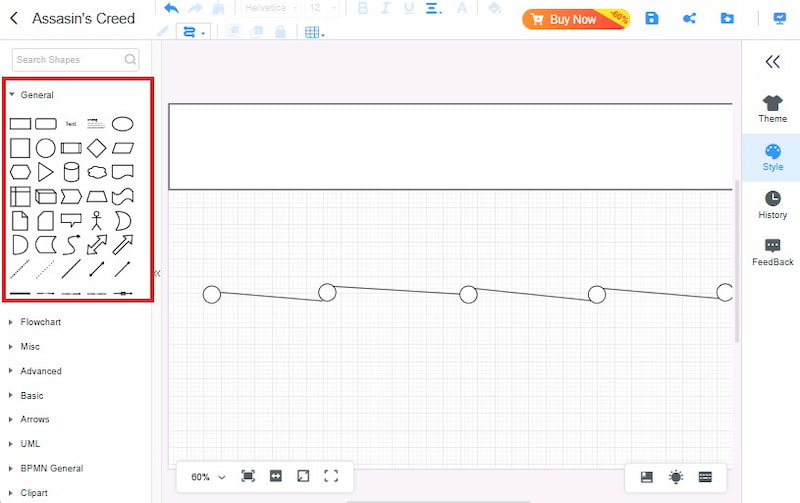Open the Style panel

(x=772, y=158)
